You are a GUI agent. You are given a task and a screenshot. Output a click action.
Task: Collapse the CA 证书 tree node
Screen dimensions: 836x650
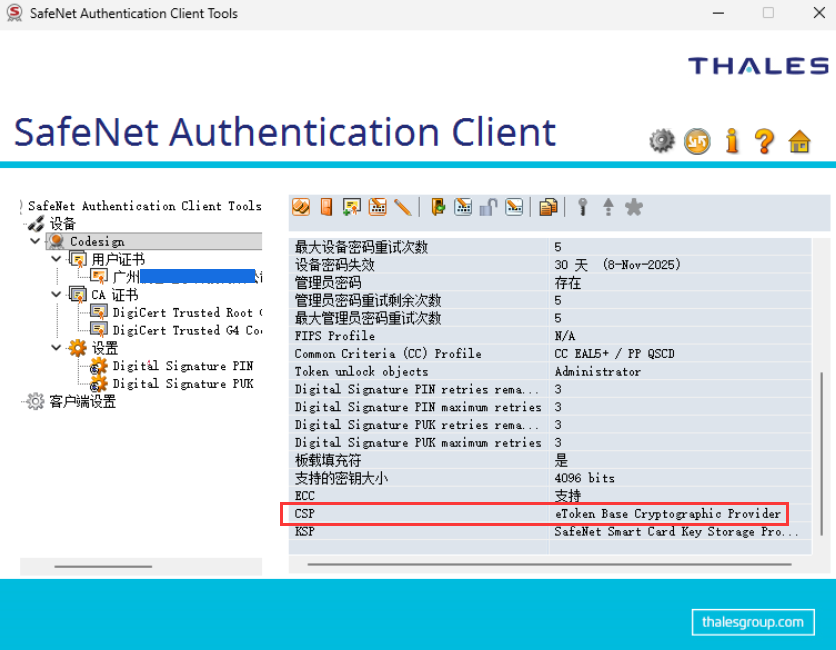[x=56, y=294]
